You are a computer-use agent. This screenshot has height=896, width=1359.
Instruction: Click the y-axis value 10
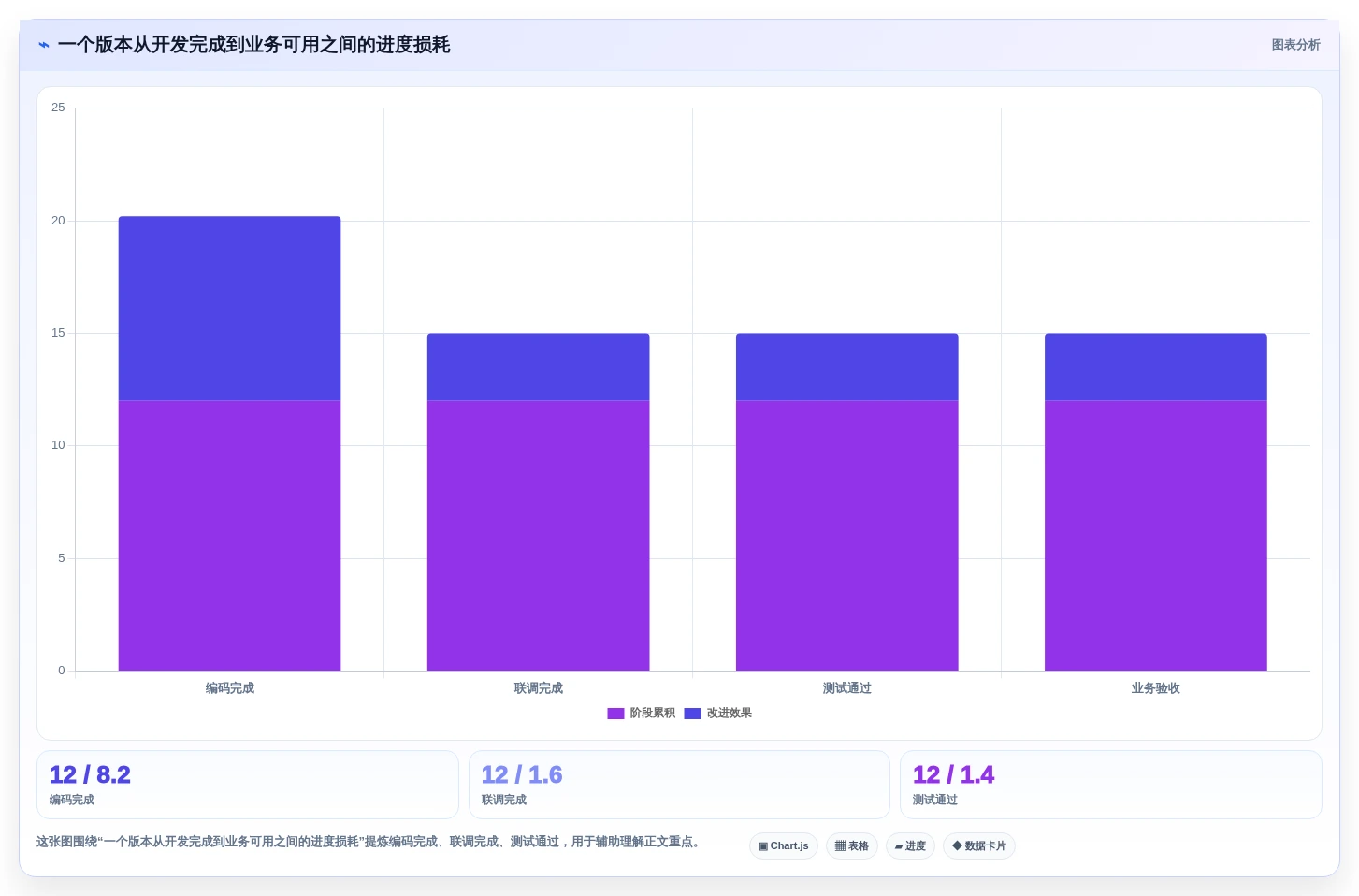point(58,445)
